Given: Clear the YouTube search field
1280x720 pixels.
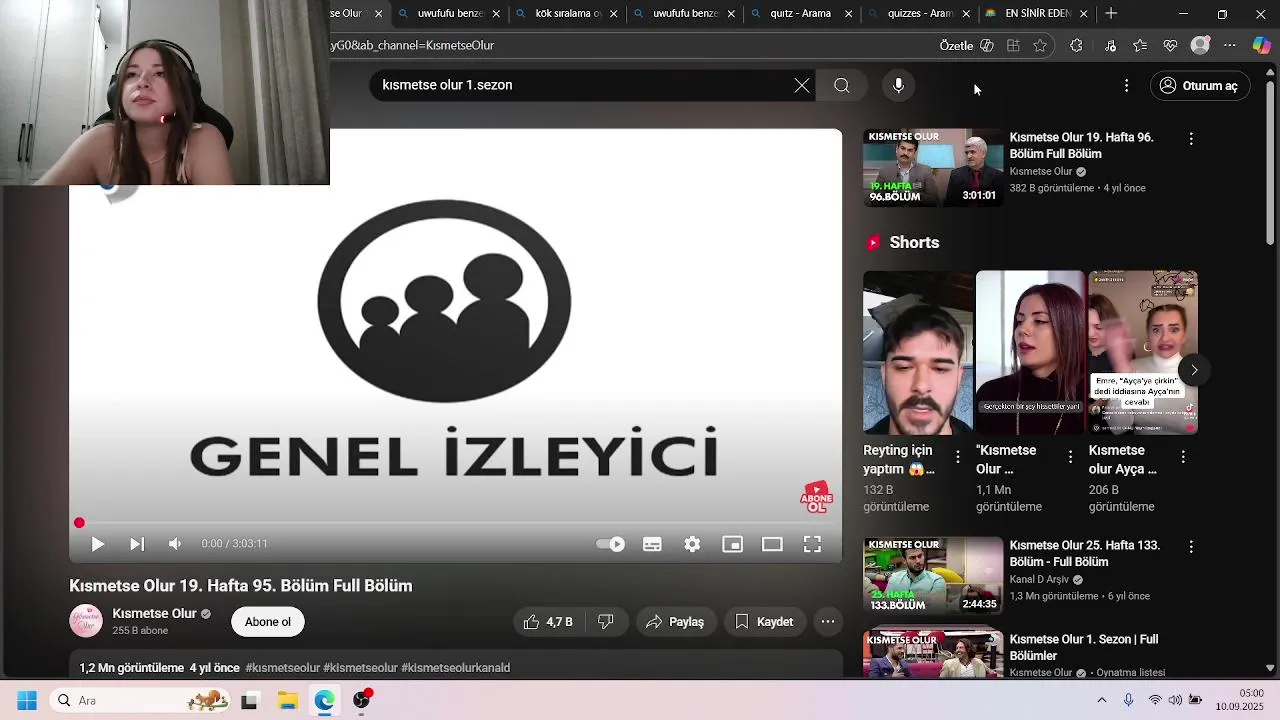Looking at the screenshot, I should 802,85.
